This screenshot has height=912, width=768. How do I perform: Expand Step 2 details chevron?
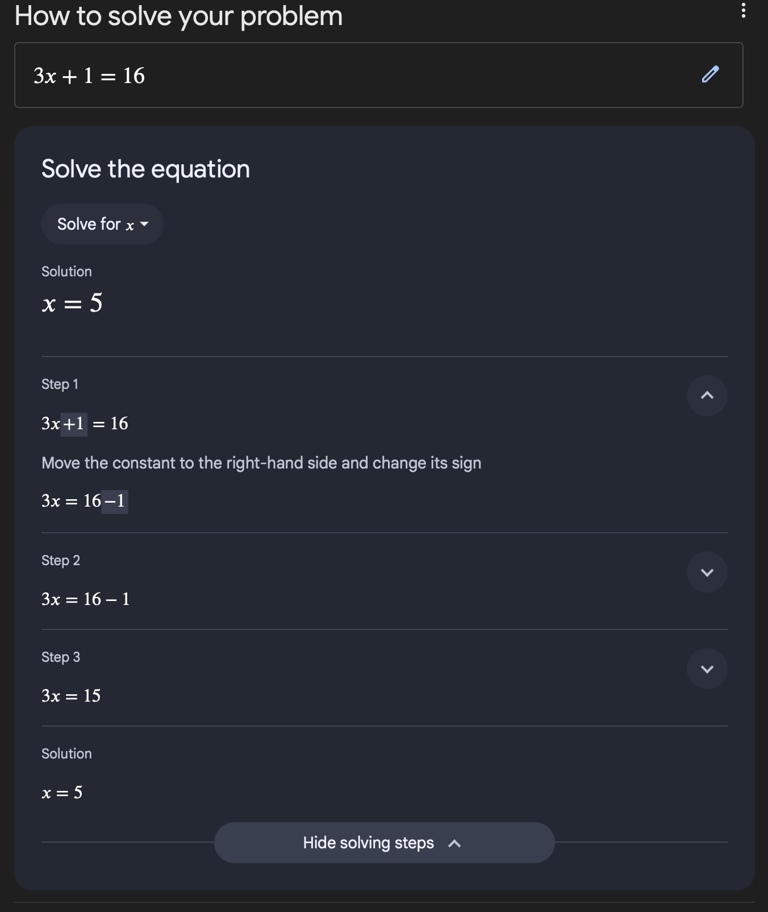[x=707, y=572]
